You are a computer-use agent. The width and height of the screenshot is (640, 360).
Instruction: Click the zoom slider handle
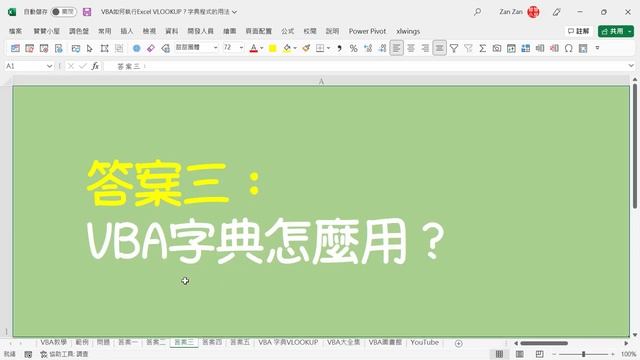(x=584, y=354)
